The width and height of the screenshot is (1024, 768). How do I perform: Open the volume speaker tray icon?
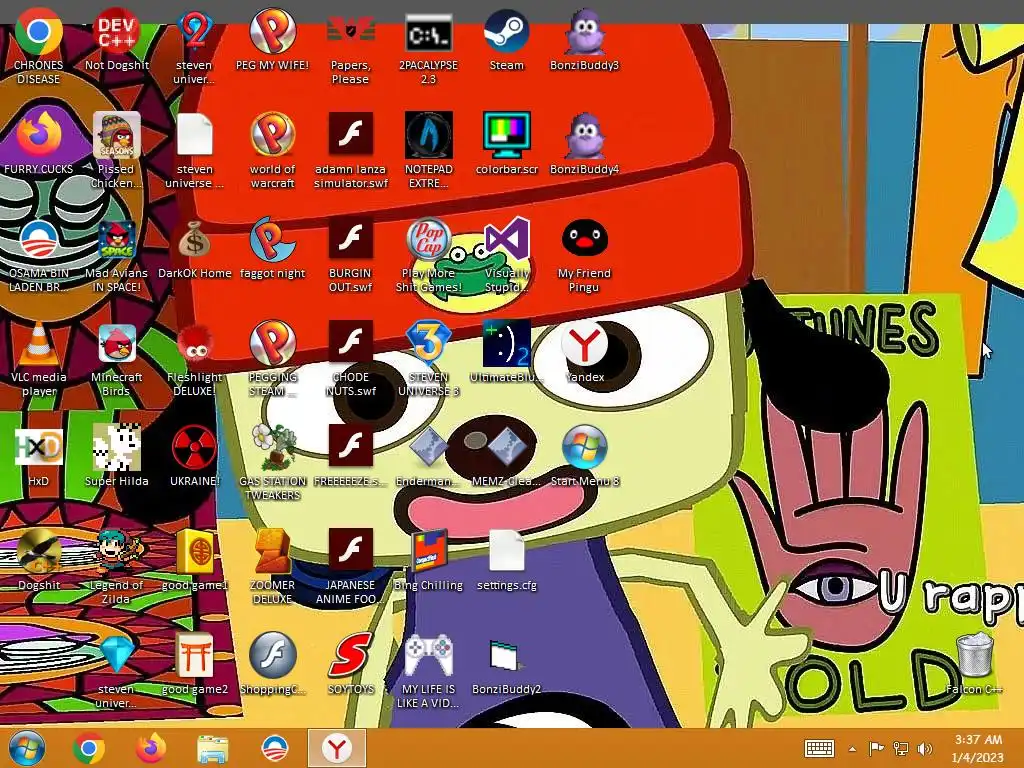coord(925,748)
